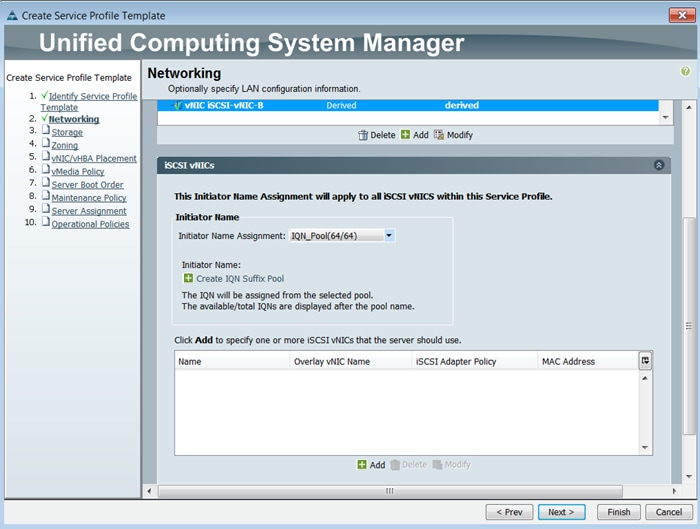Click the Finish button
This screenshot has width=700, height=529.
(x=619, y=512)
